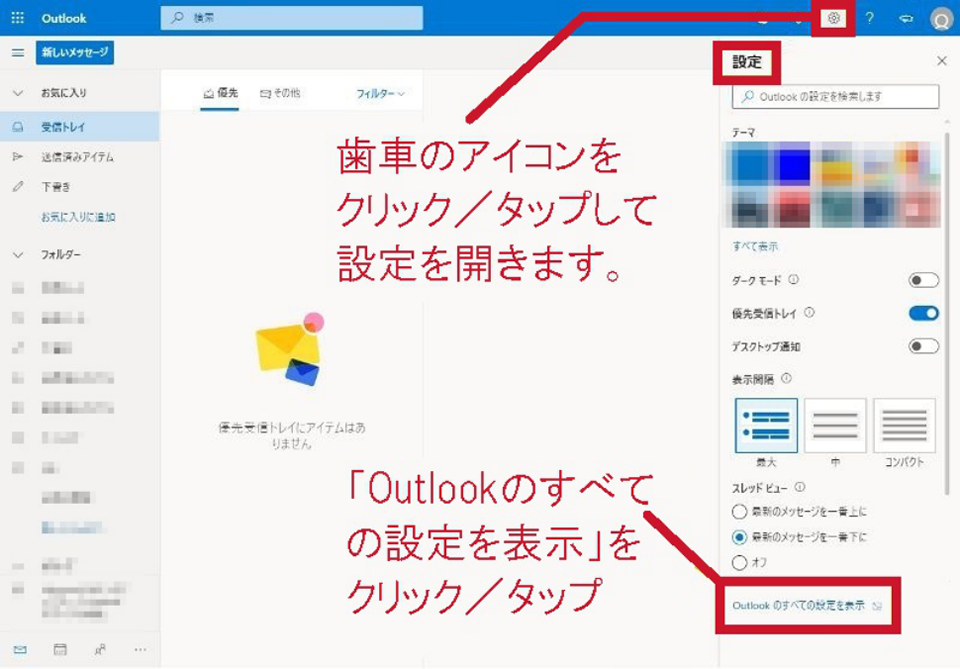This screenshot has width=960, height=669.
Task: Click お気に入りに追加 link
Action: click(78, 217)
